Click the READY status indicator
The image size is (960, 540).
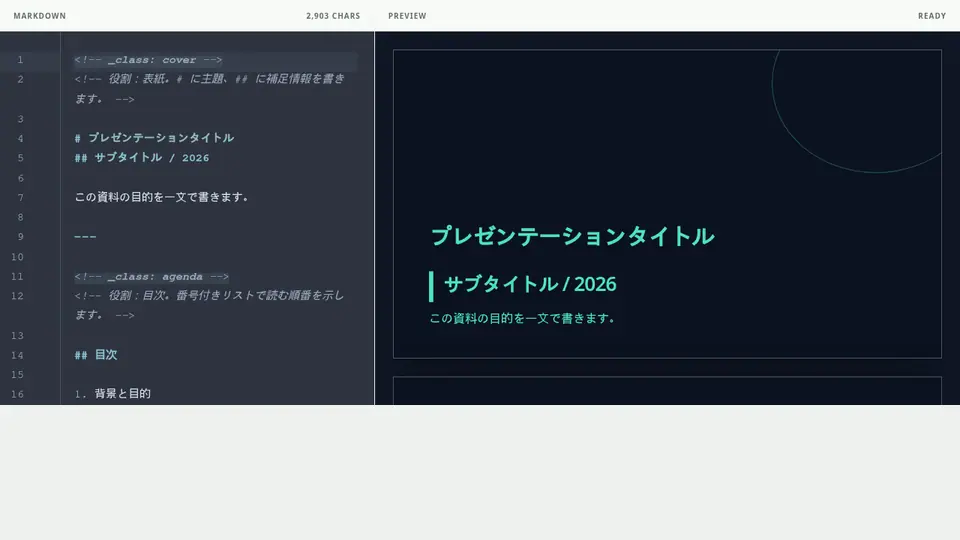pos(932,16)
